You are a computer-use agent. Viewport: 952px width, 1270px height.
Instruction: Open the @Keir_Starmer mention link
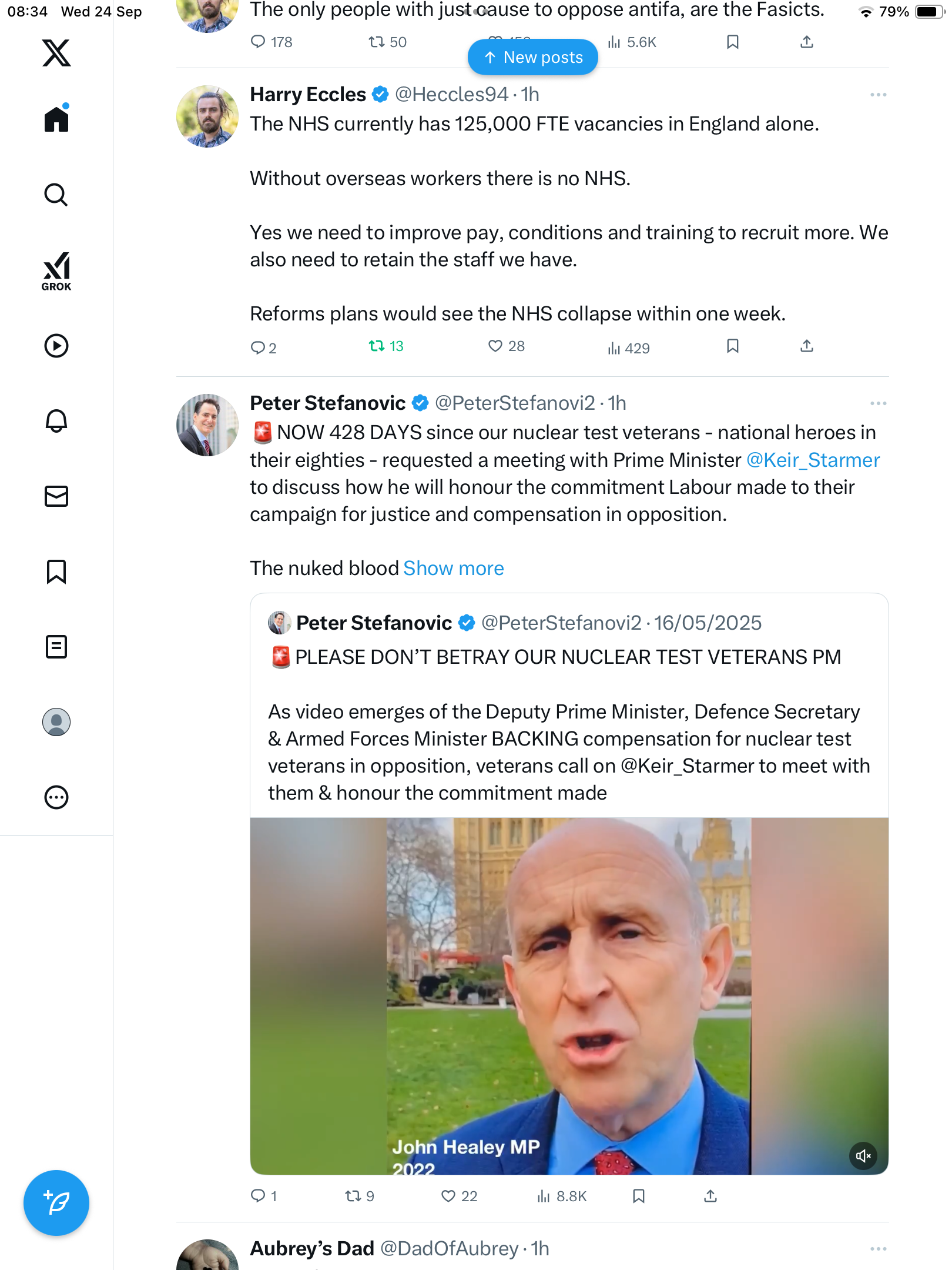coord(813,460)
